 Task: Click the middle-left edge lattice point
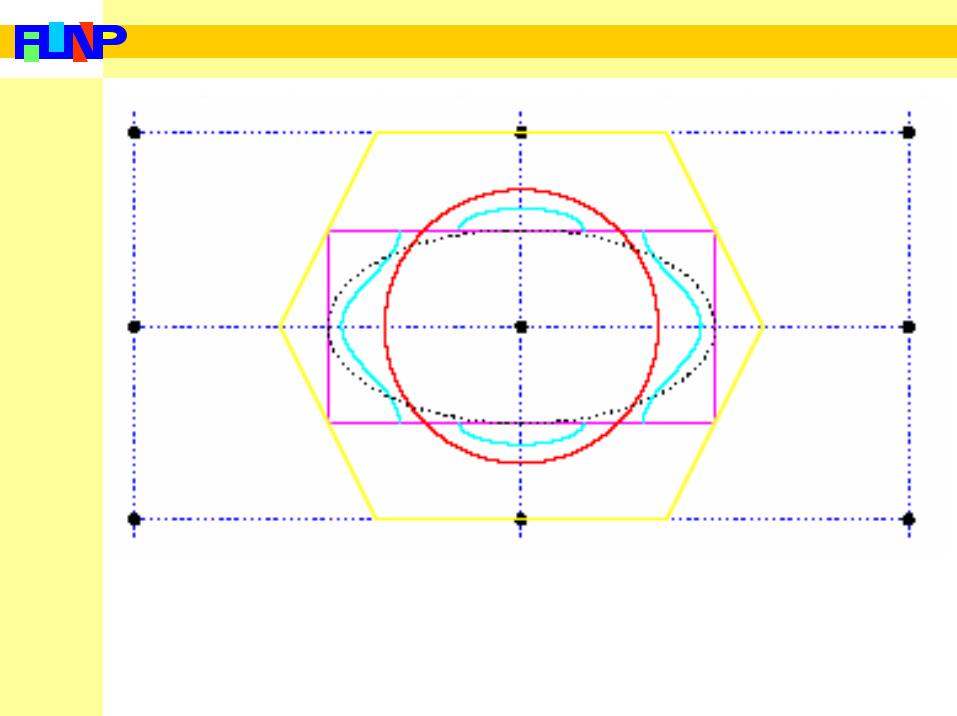[x=134, y=327]
